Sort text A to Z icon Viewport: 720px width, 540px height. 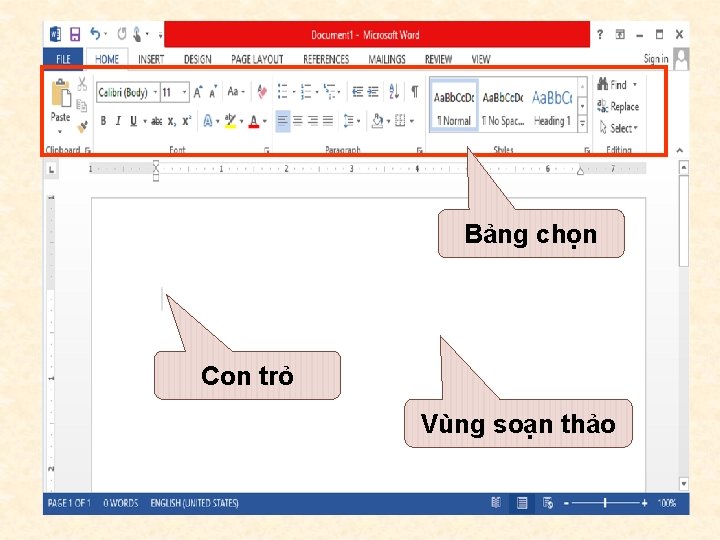pos(394,91)
